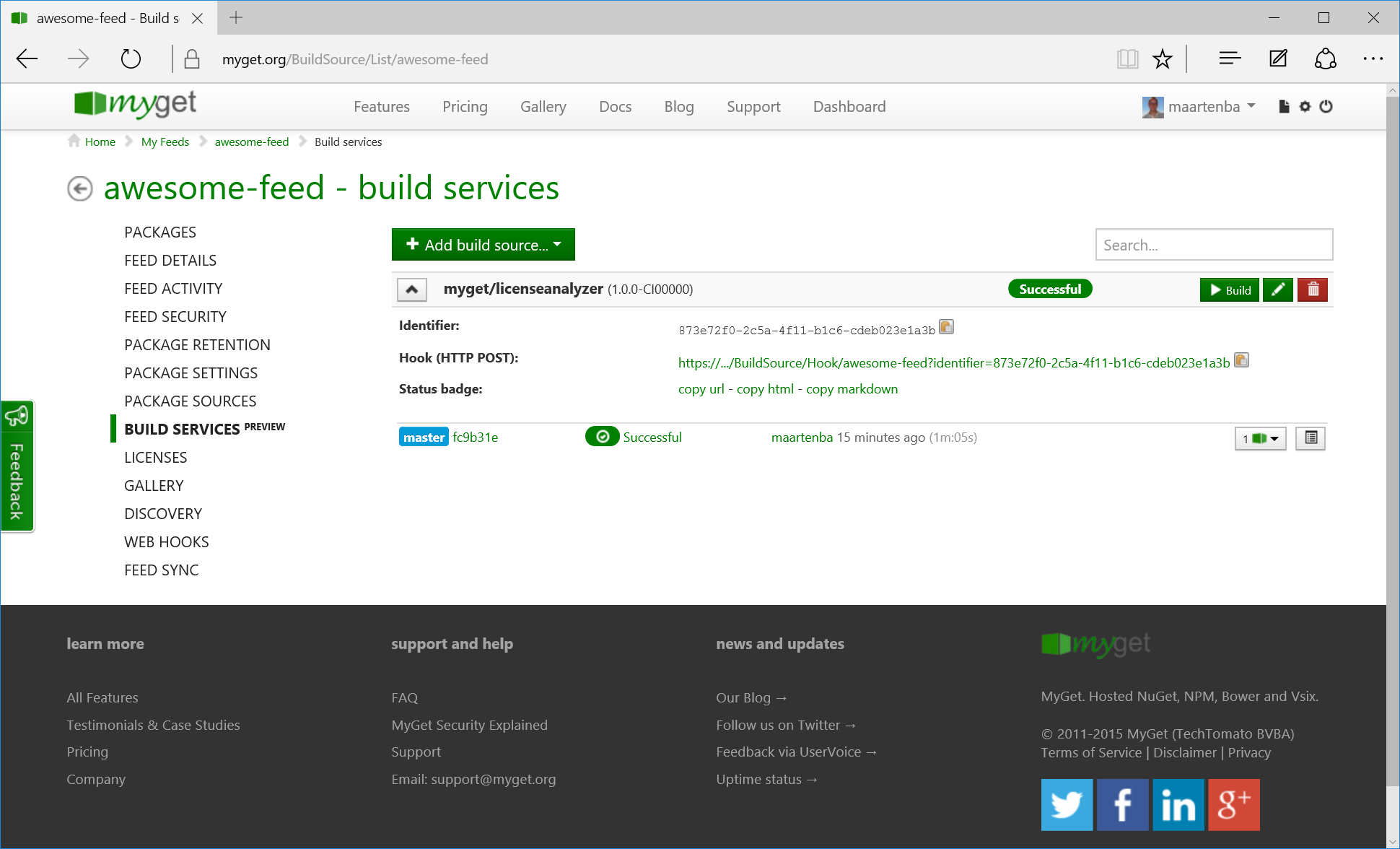
Task: Switch to the Web Hooks section
Action: coord(166,541)
